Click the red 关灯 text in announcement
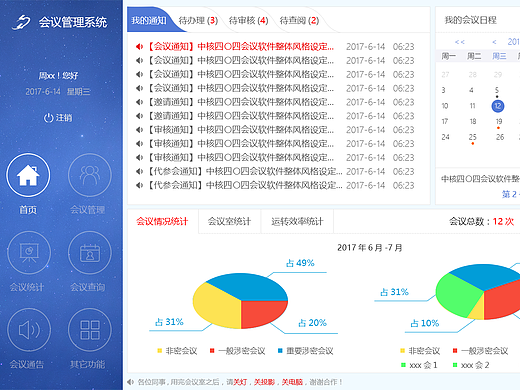520x390 pixels. pyautogui.click(x=240, y=382)
